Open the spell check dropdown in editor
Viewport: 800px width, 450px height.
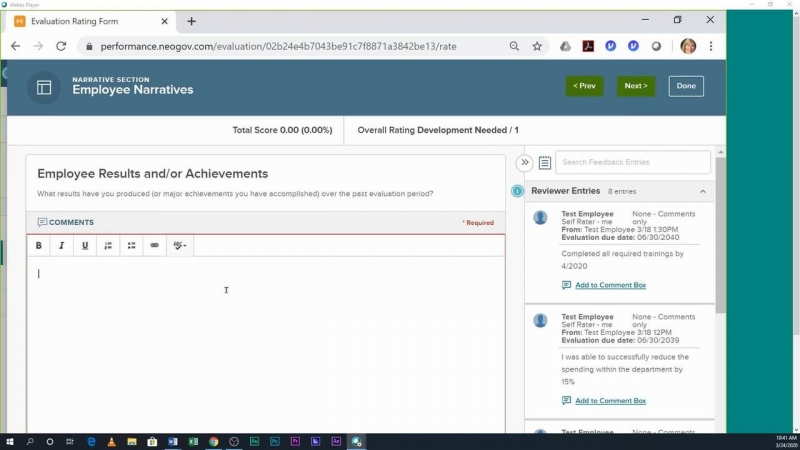(x=179, y=245)
